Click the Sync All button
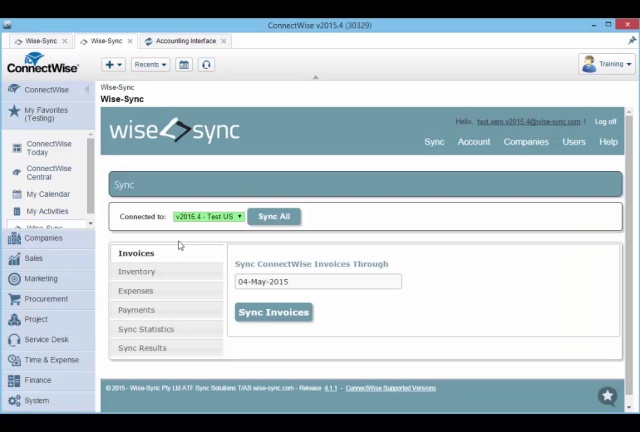Image resolution: width=640 pixels, height=432 pixels. (x=274, y=217)
